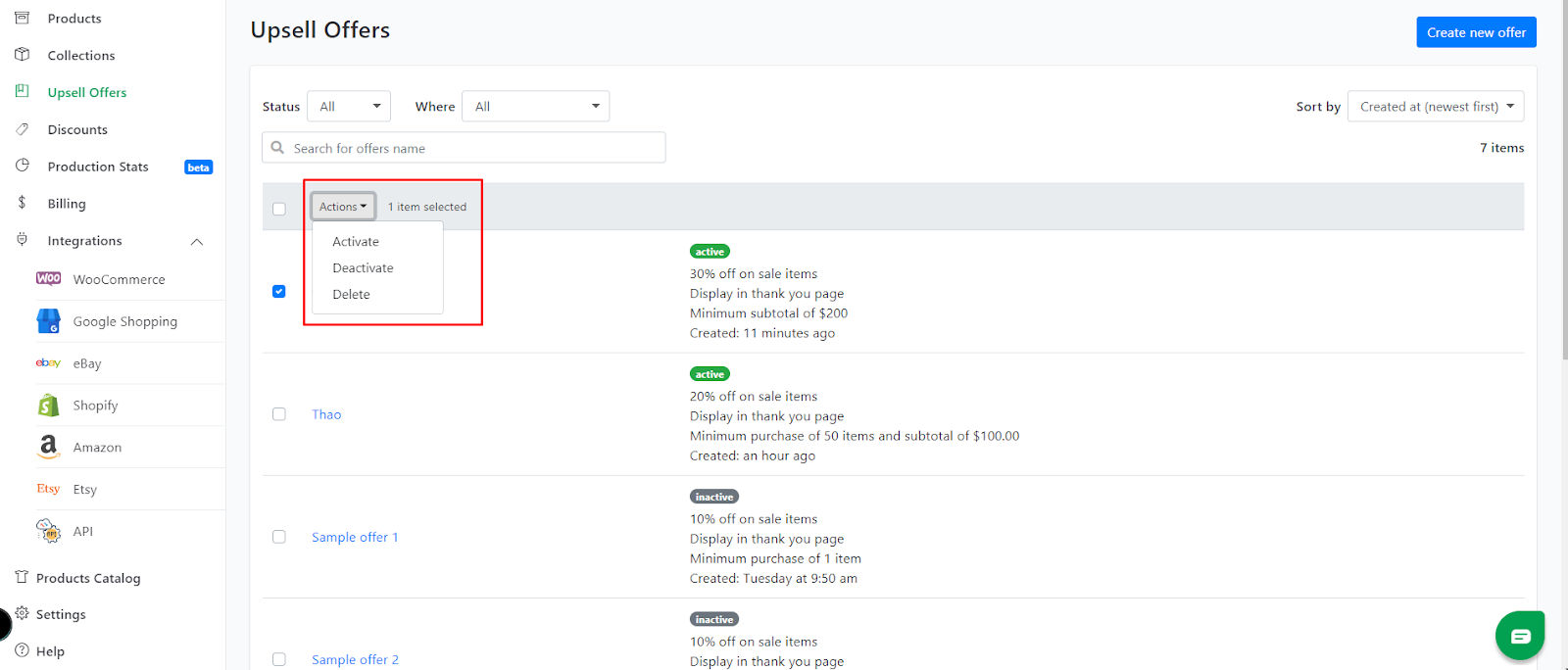
Task: Collapse the Integrations section chevron
Action: 197,241
